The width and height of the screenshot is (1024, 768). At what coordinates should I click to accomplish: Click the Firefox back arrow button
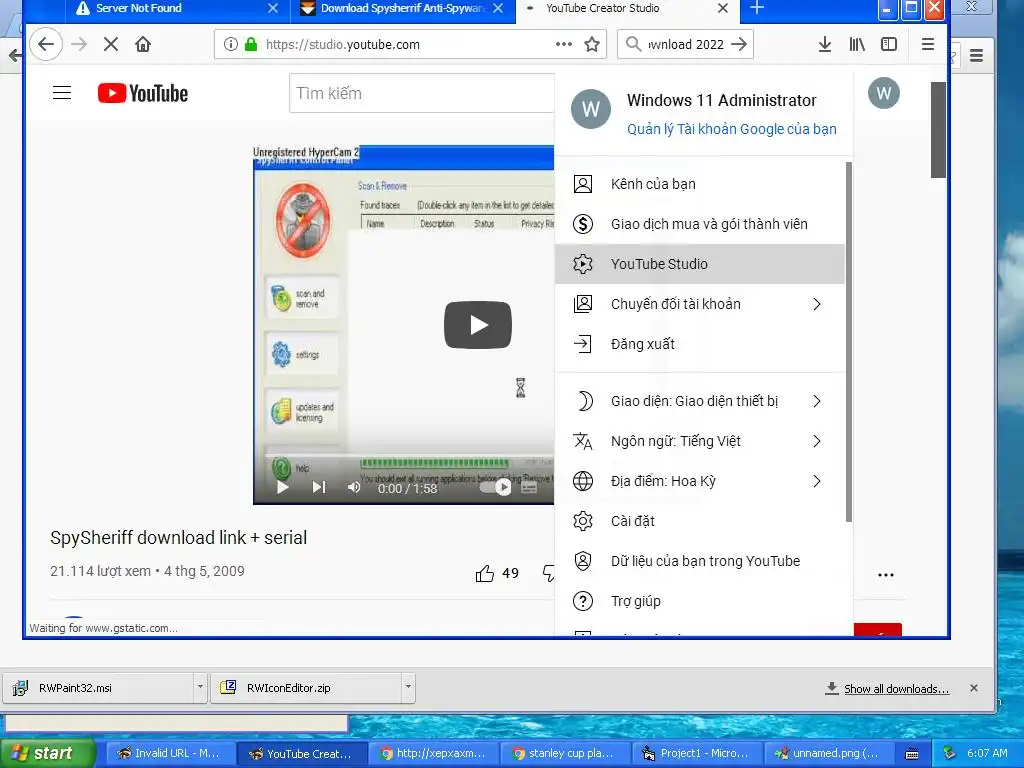point(46,44)
